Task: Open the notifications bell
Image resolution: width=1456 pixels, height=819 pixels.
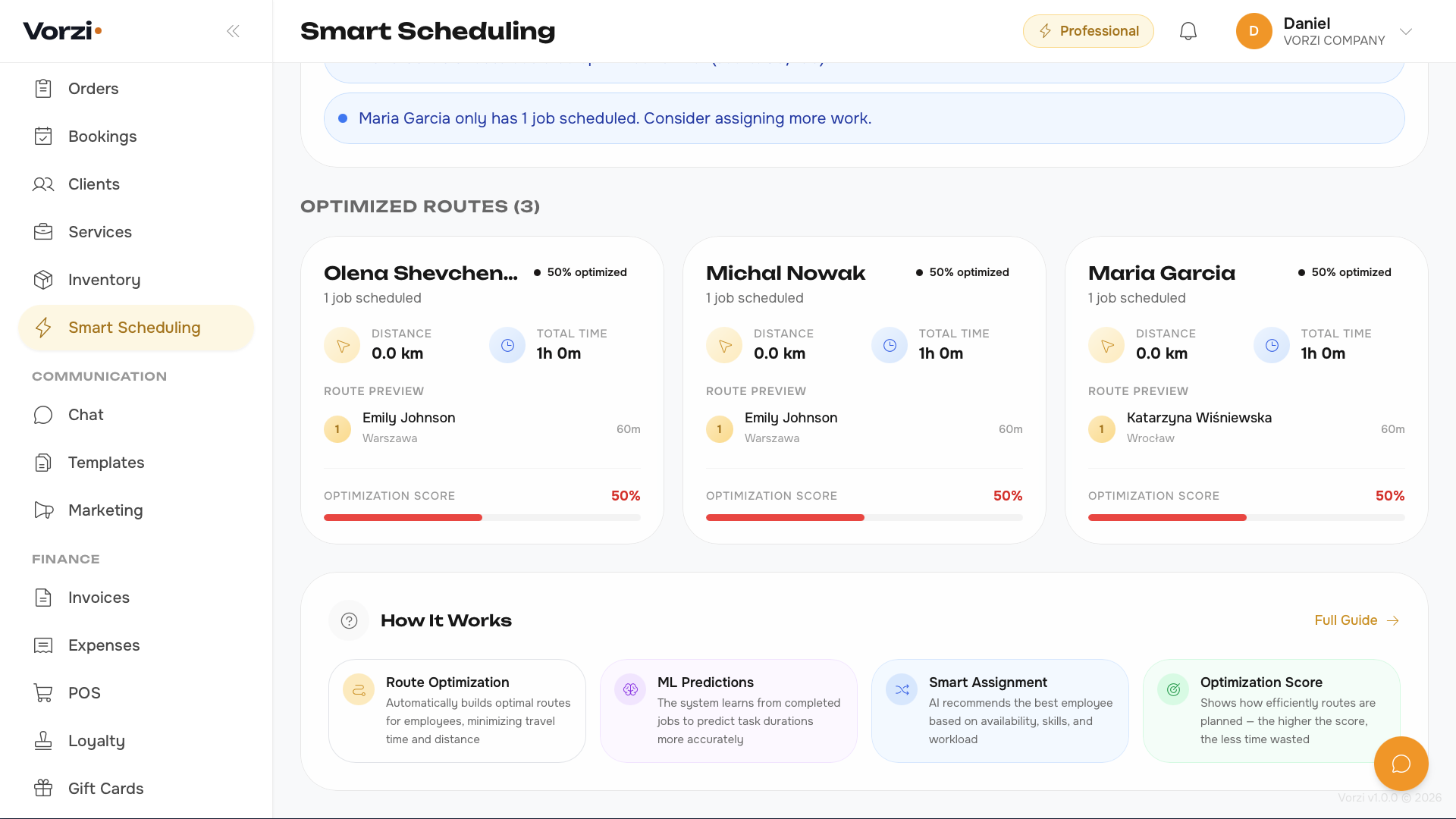Action: point(1188,31)
